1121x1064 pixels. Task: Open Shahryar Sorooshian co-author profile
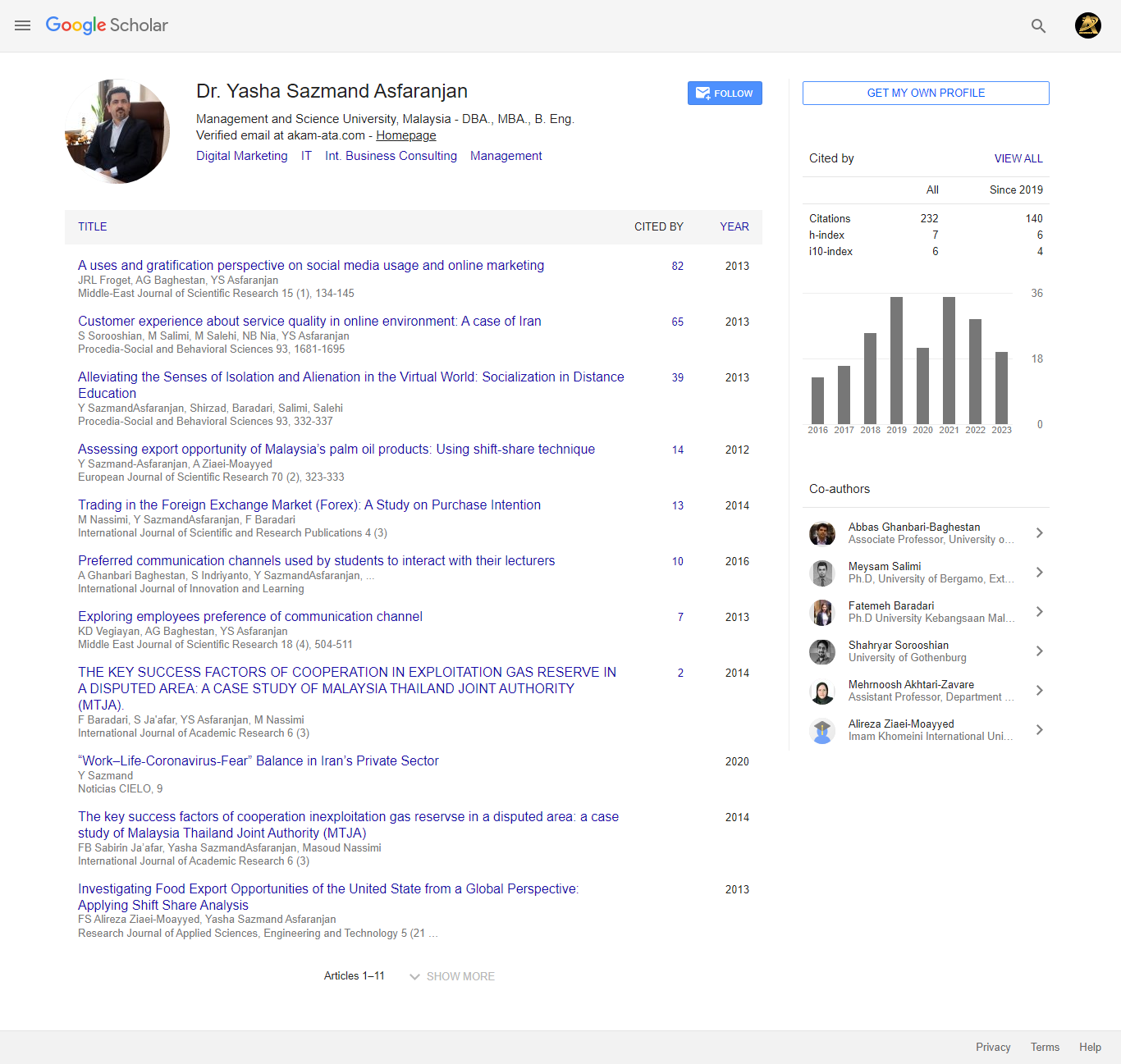pyautogui.click(x=899, y=645)
